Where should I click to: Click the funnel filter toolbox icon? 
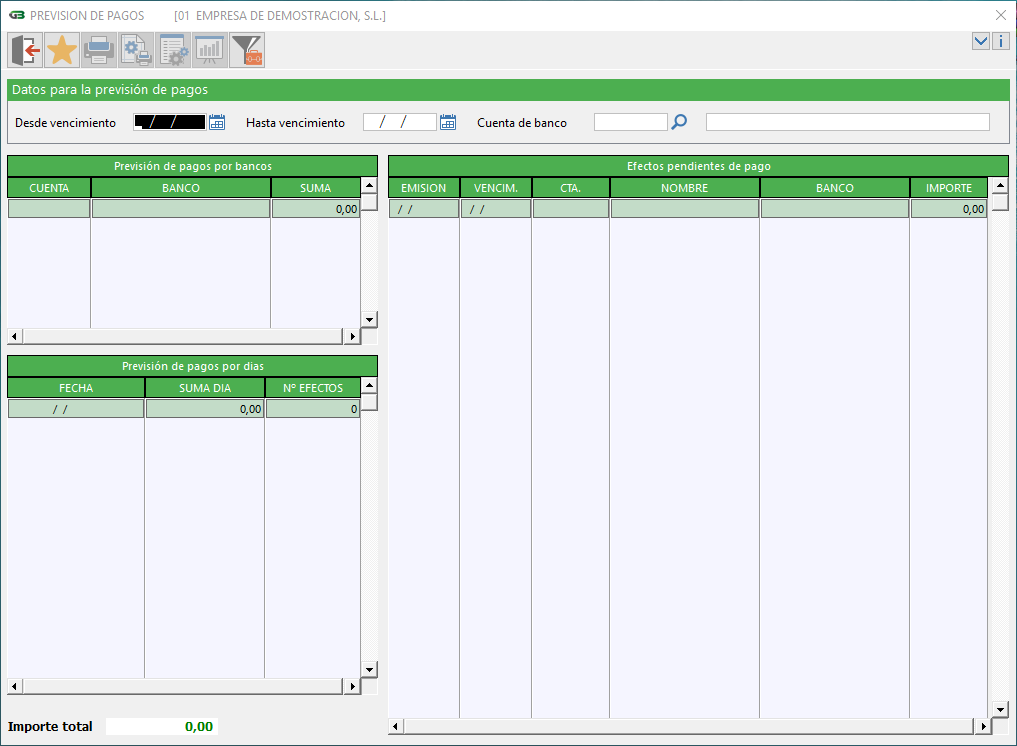[x=247, y=49]
